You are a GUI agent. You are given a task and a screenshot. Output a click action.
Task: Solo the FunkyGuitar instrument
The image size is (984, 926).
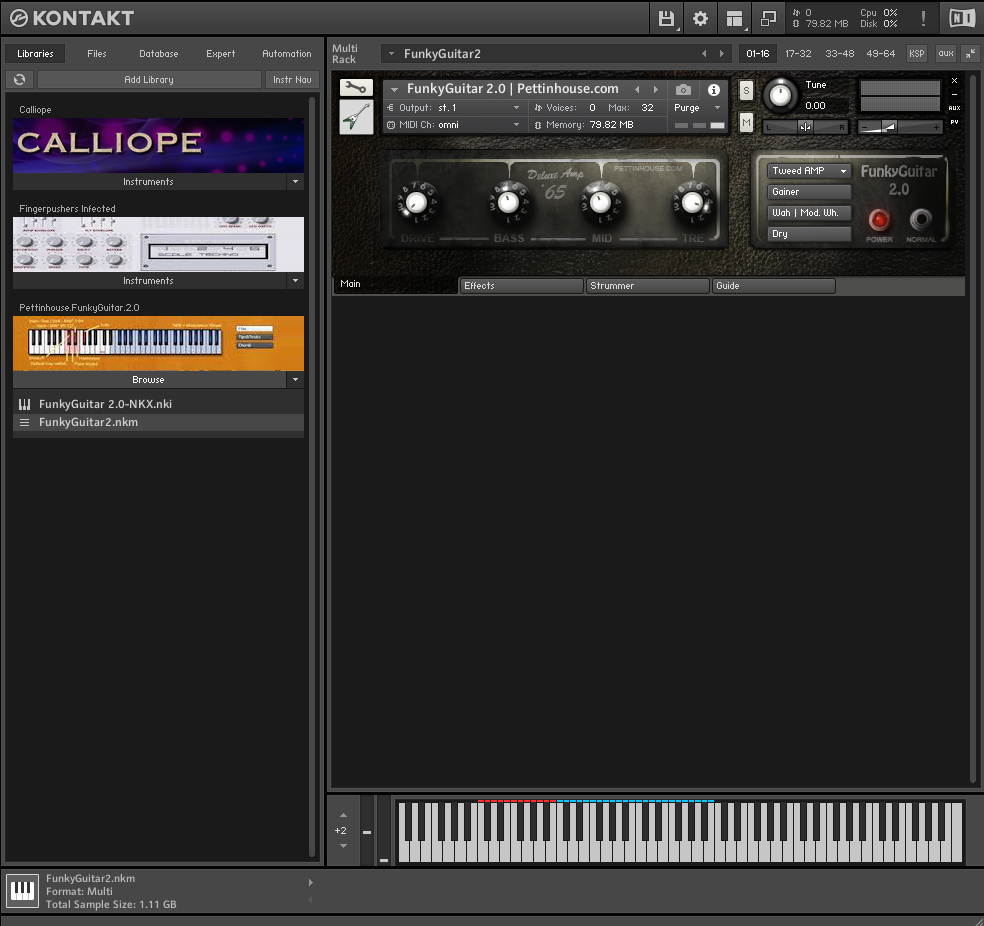(x=746, y=90)
